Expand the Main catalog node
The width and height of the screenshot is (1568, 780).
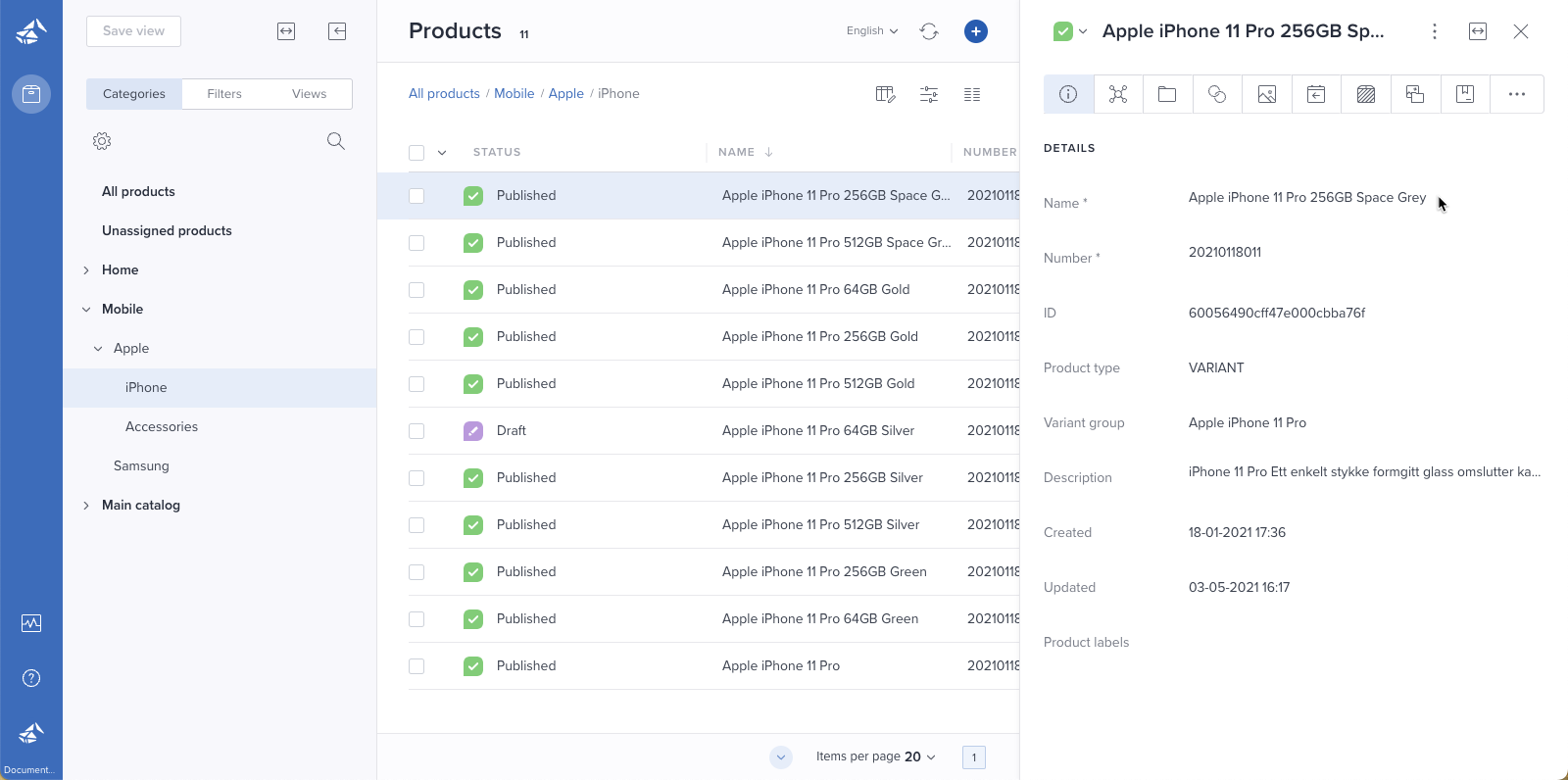click(86, 506)
